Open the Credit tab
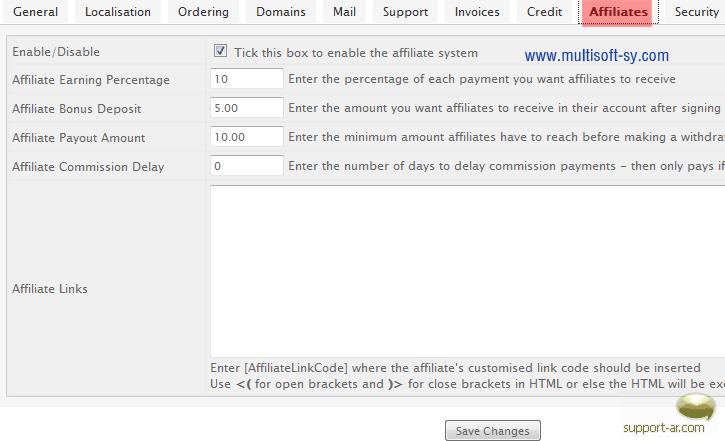725x441 pixels. (x=544, y=13)
